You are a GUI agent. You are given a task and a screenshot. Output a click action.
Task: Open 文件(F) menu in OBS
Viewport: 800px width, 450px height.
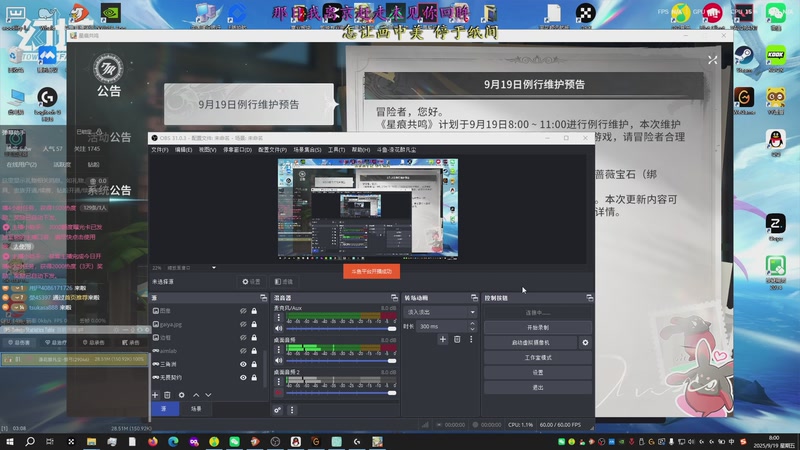[x=160, y=150]
